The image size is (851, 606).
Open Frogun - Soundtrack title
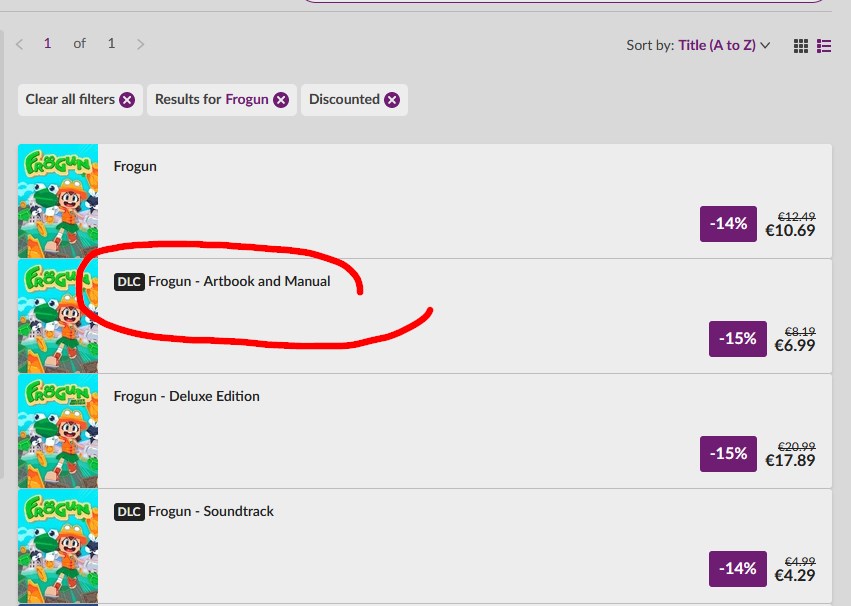click(x=211, y=511)
